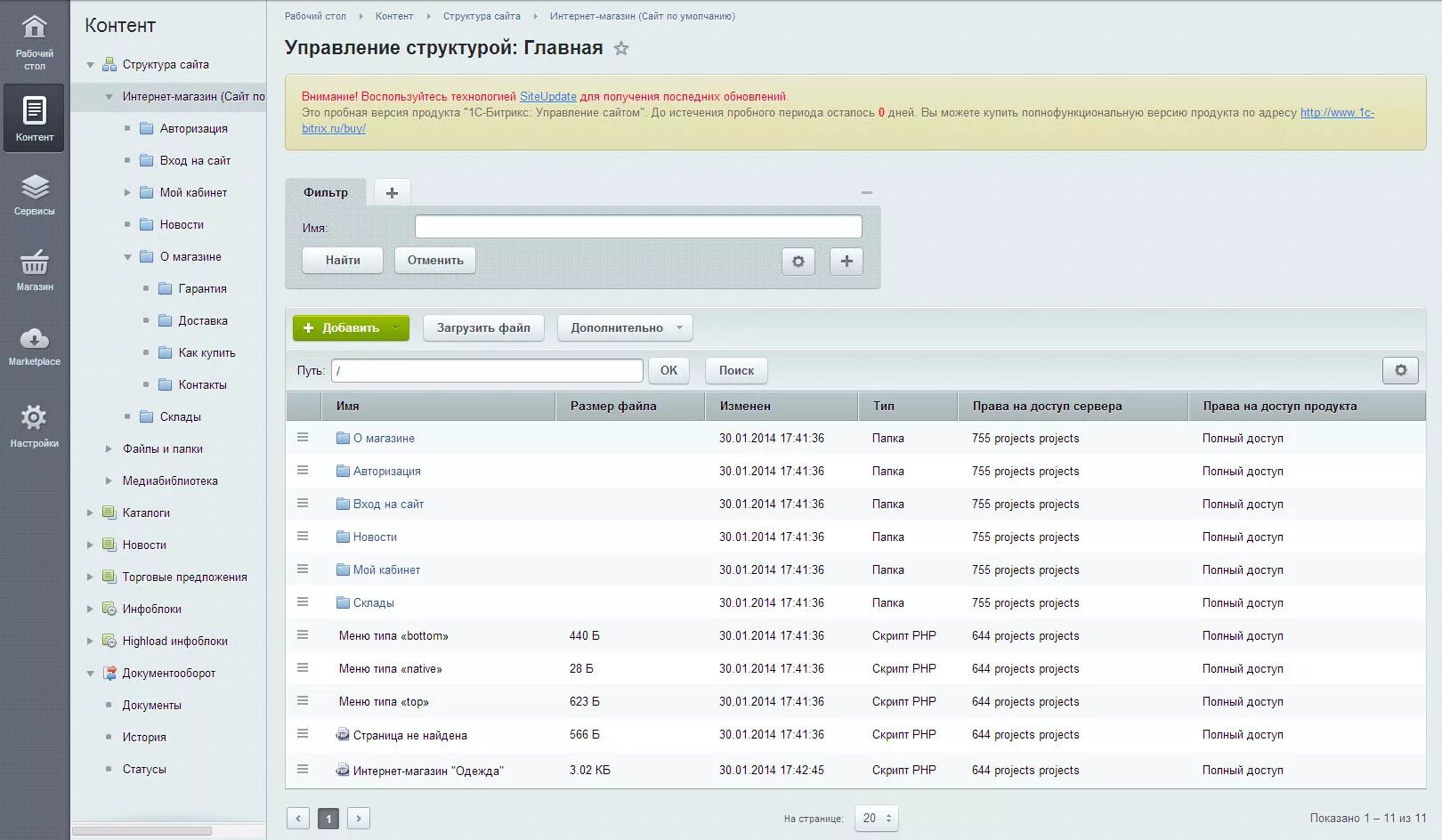Go to previous page arrow
This screenshot has height=840, width=1442.
click(x=298, y=818)
